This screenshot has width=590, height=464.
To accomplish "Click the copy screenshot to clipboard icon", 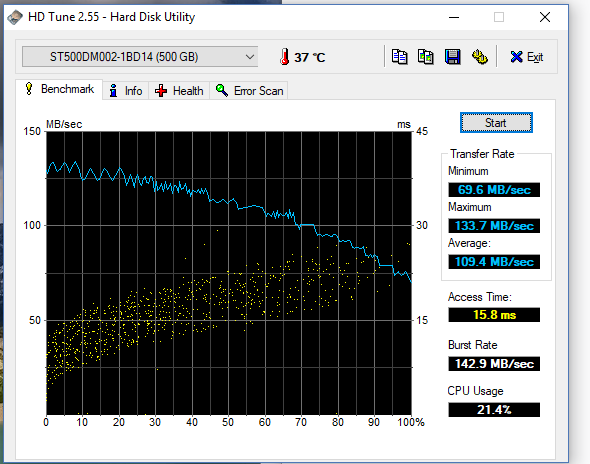I will point(426,57).
